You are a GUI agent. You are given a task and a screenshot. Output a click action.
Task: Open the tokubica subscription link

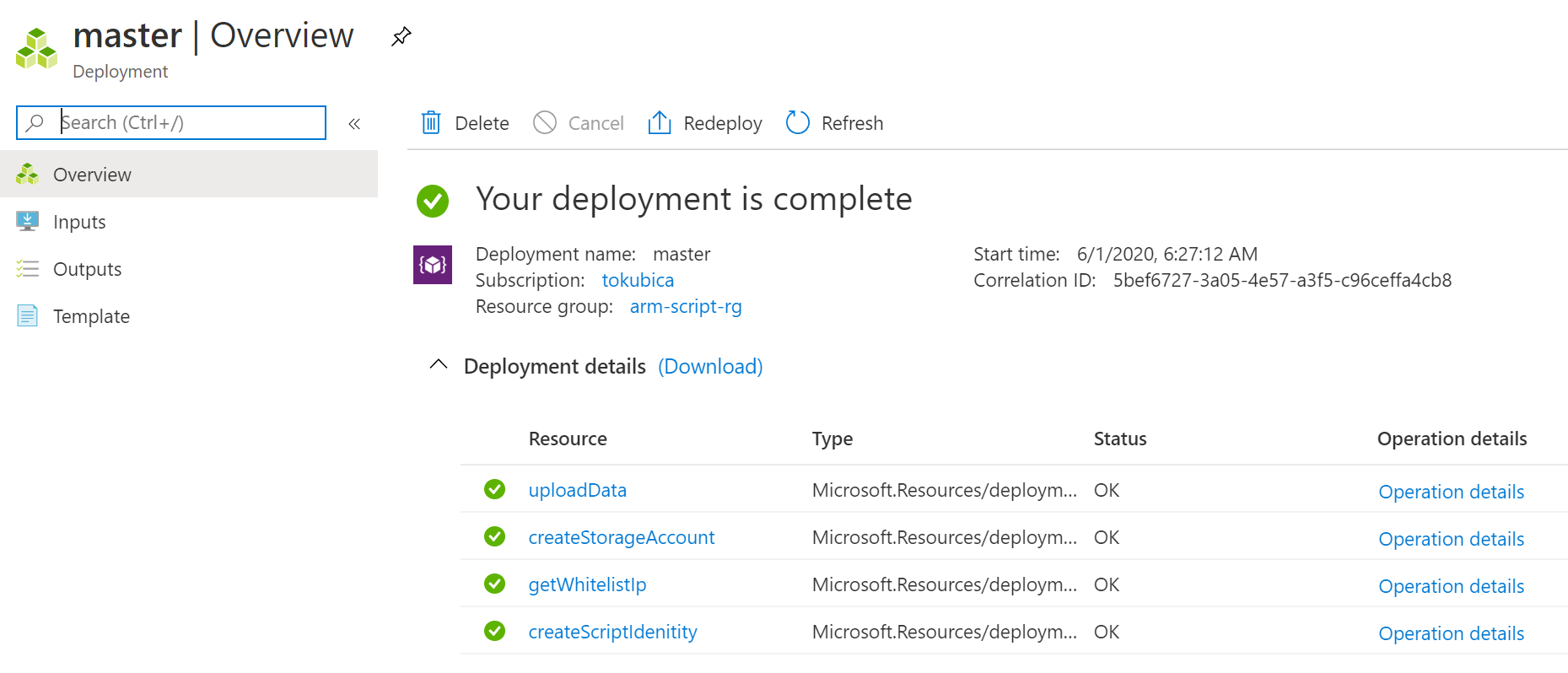[638, 280]
